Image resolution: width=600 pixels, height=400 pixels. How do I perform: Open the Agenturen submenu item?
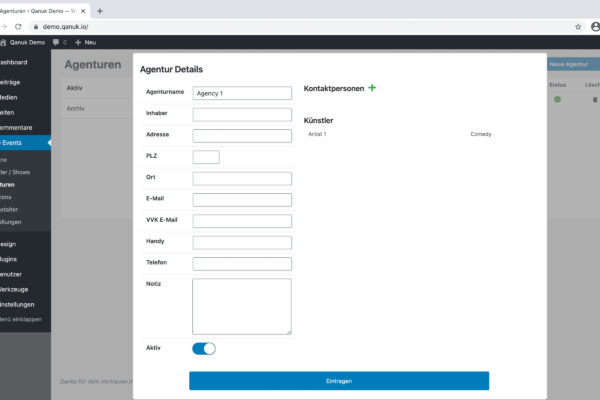click(8, 184)
